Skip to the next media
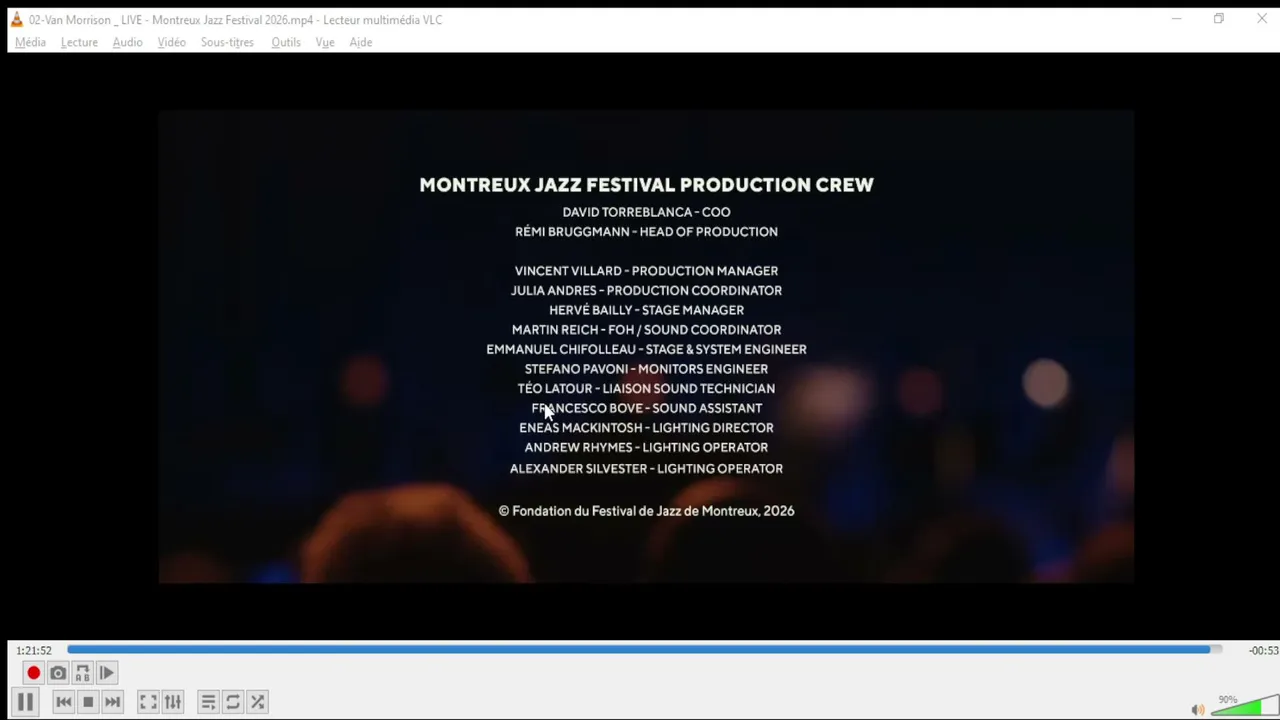The width and height of the screenshot is (1280, 720). pyautogui.click(x=112, y=702)
